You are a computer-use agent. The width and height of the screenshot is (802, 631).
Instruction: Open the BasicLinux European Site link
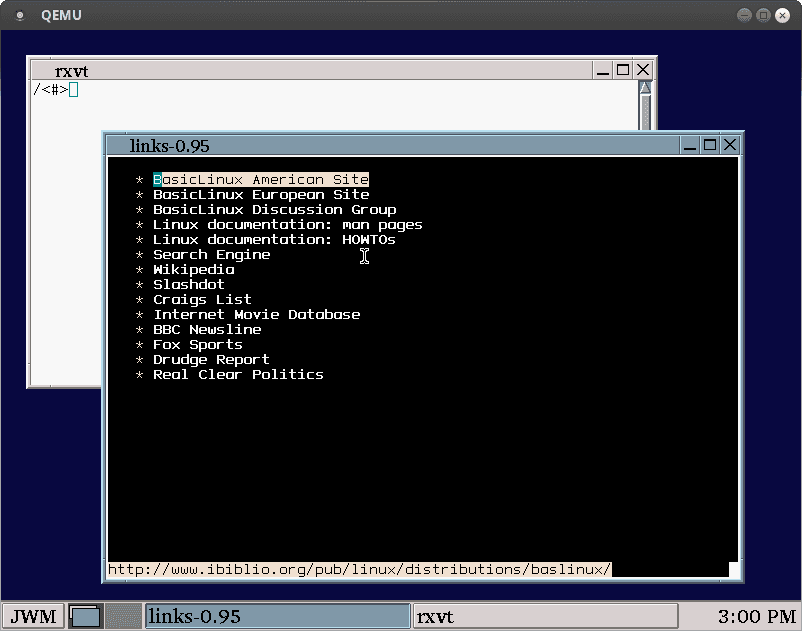tap(261, 195)
